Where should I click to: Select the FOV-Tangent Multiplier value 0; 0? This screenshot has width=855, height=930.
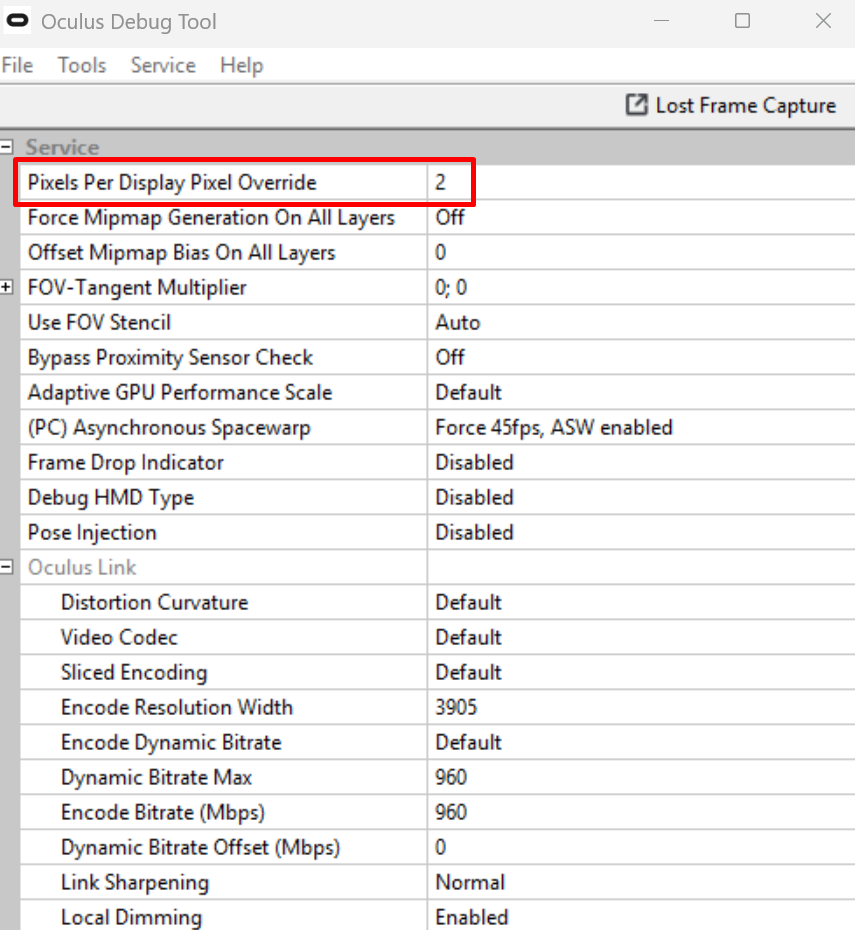tap(640, 287)
